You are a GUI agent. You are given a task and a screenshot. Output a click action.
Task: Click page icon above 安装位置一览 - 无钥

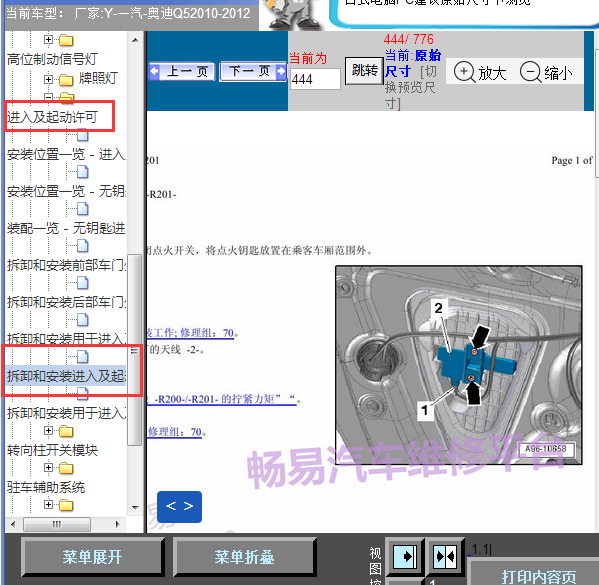pyautogui.click(x=83, y=172)
